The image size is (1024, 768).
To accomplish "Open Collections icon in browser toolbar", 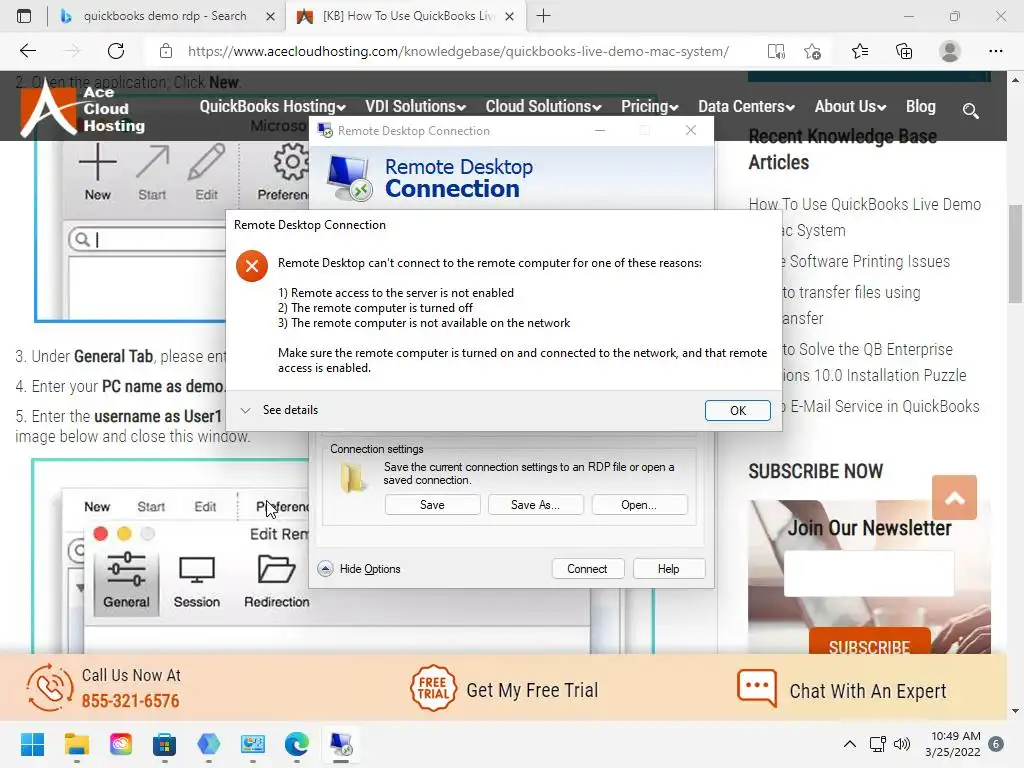I will coord(904,51).
